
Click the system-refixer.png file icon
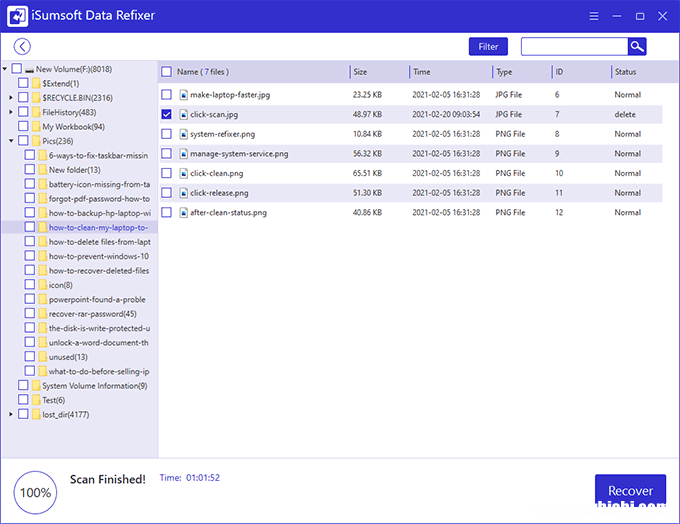coord(183,134)
